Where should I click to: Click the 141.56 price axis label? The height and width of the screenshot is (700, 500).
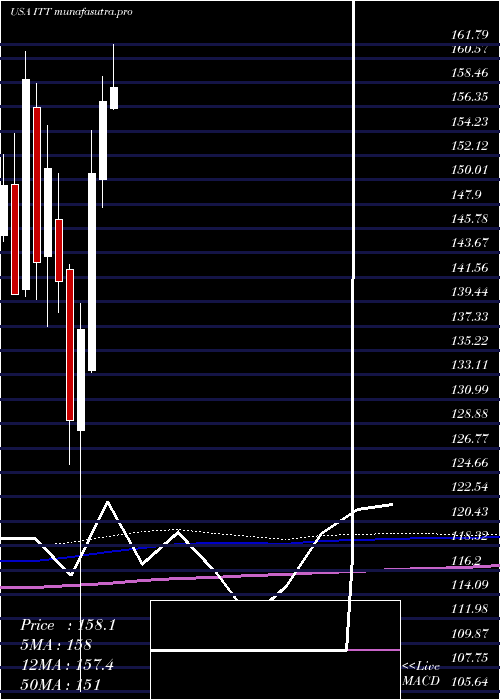[468, 268]
